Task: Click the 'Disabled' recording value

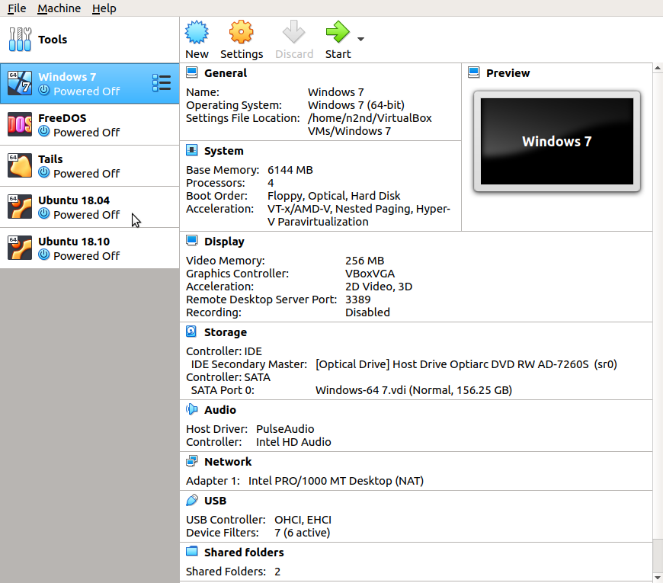Action: point(367,312)
